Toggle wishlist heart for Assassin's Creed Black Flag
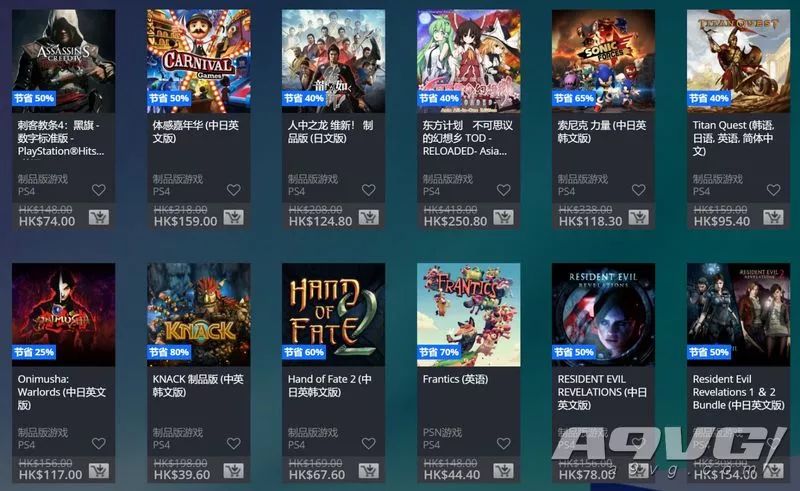The width and height of the screenshot is (800, 491). [98, 190]
